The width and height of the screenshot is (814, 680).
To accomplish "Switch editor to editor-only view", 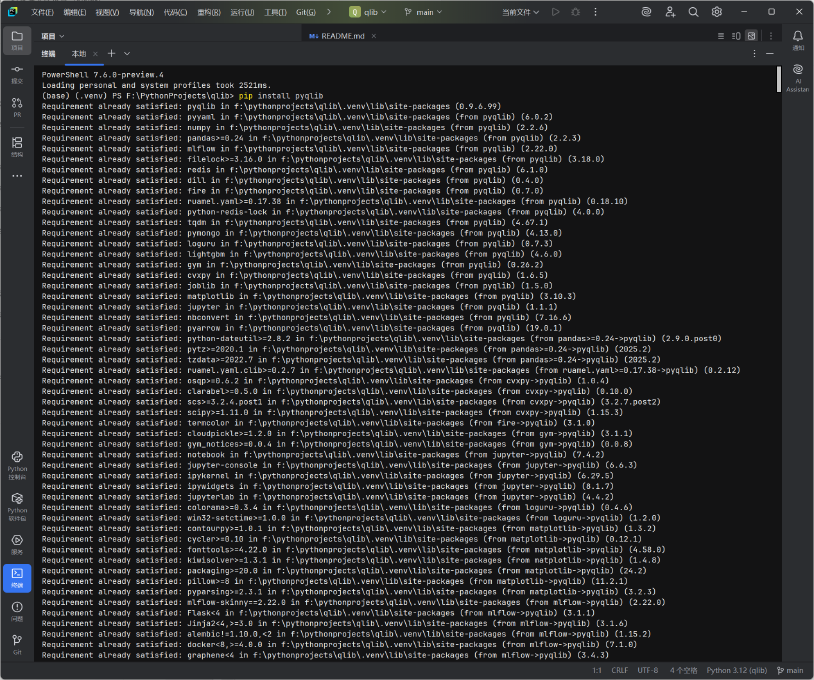I will click(721, 36).
